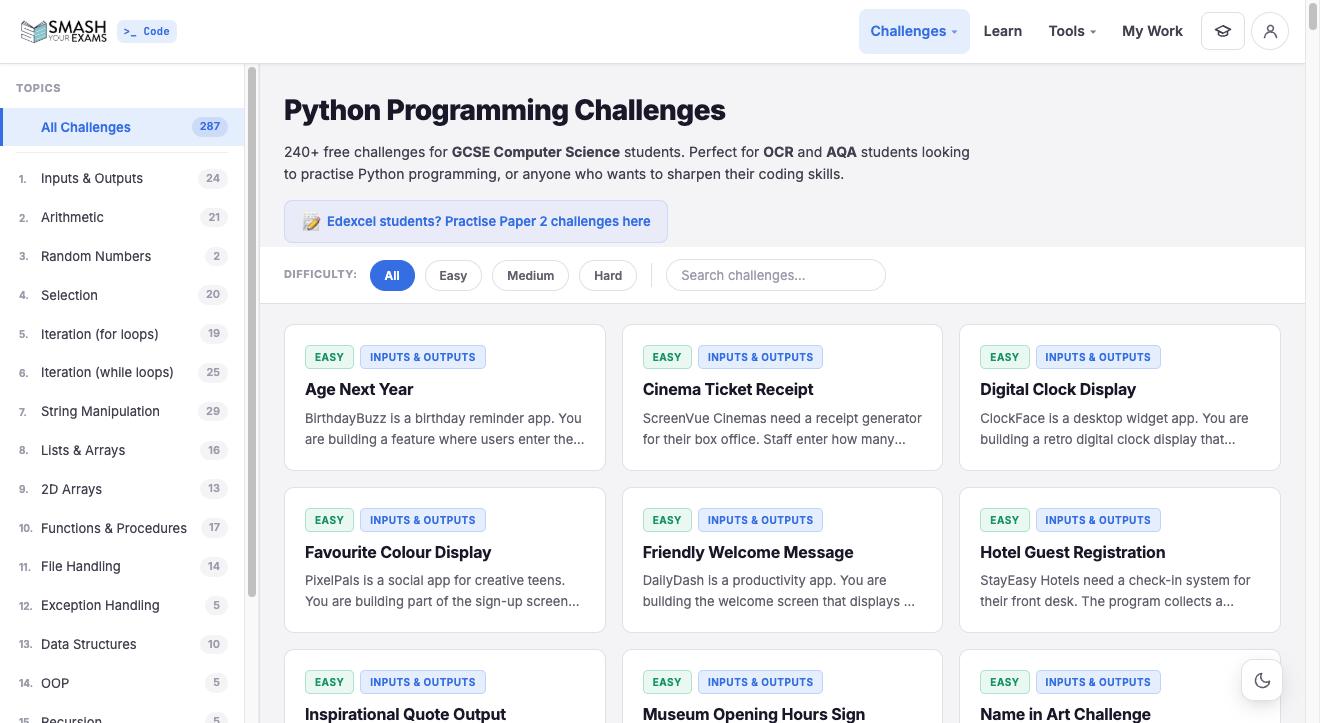Click the sidebar topics scrollbar

(x=252, y=332)
